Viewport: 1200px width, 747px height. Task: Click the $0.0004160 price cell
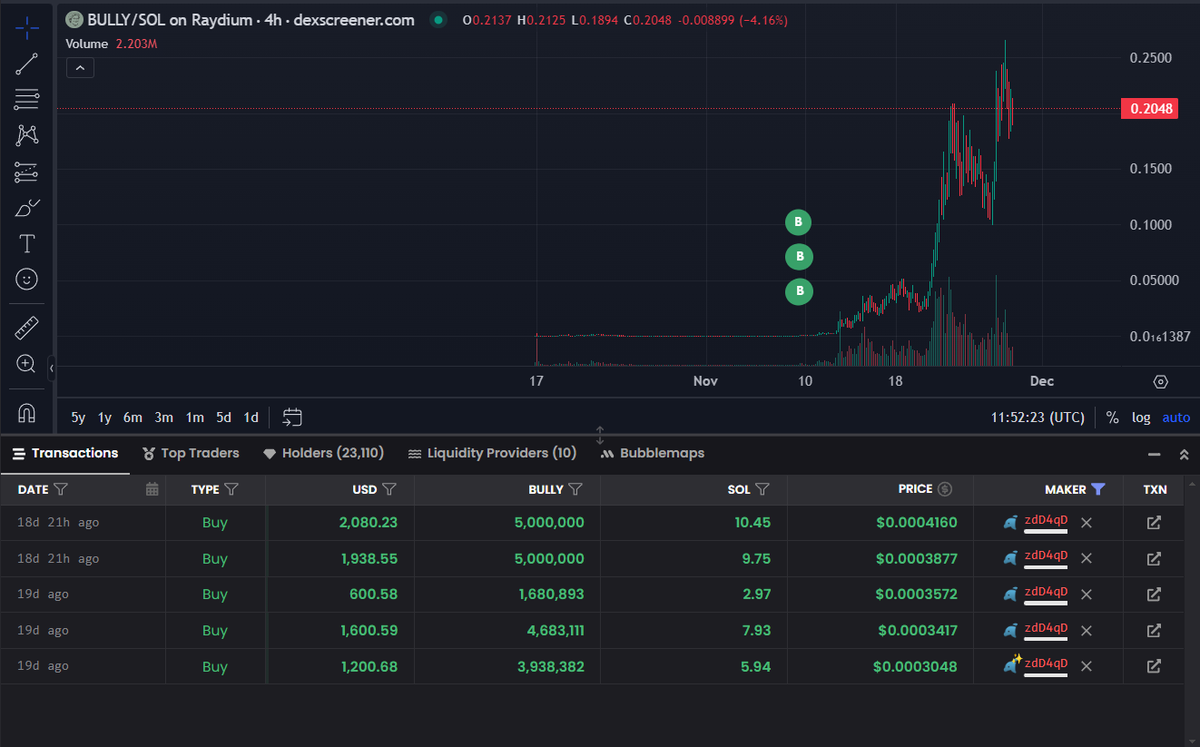(x=915, y=522)
